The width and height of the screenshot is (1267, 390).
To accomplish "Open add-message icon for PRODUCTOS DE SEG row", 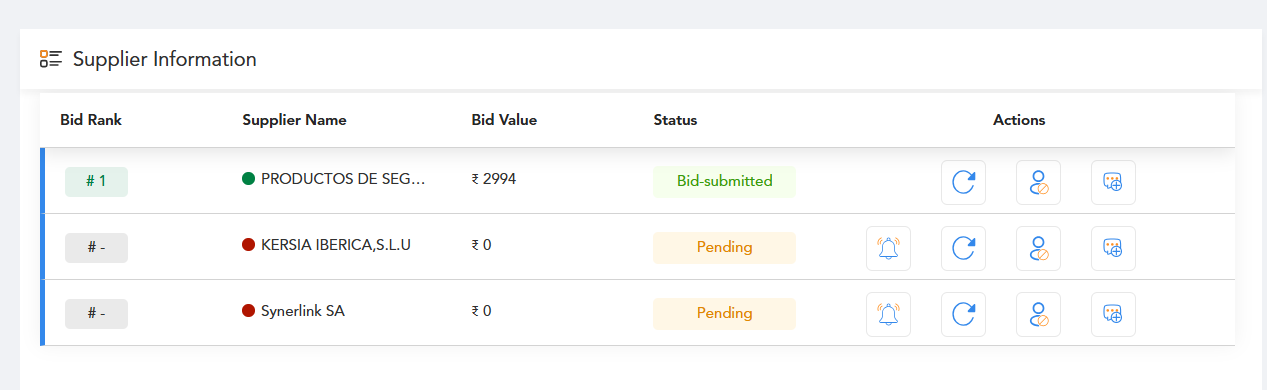I will point(1113,182).
